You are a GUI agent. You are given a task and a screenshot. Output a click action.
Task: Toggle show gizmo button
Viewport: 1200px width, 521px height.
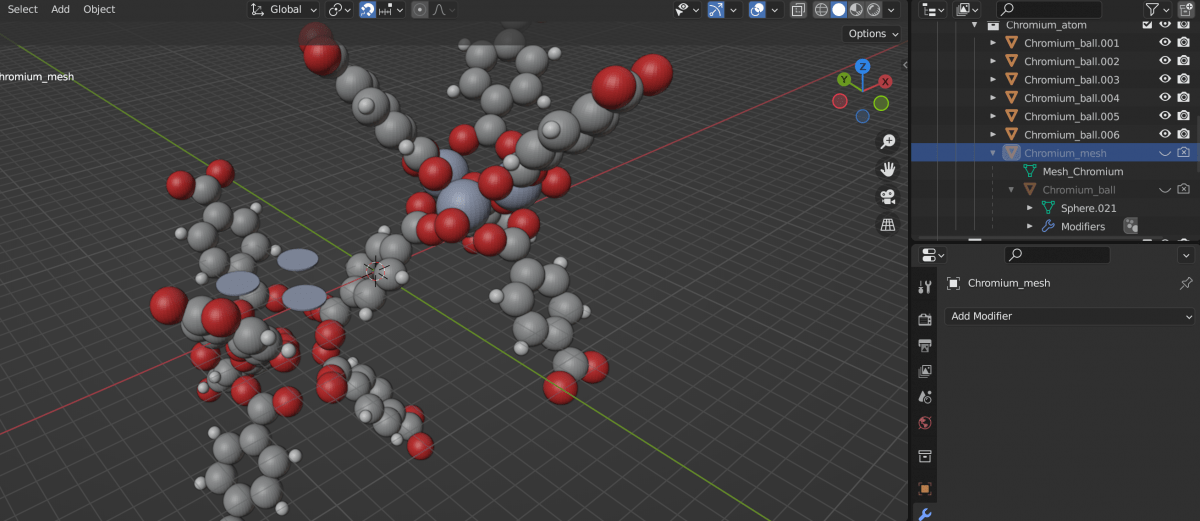click(716, 9)
